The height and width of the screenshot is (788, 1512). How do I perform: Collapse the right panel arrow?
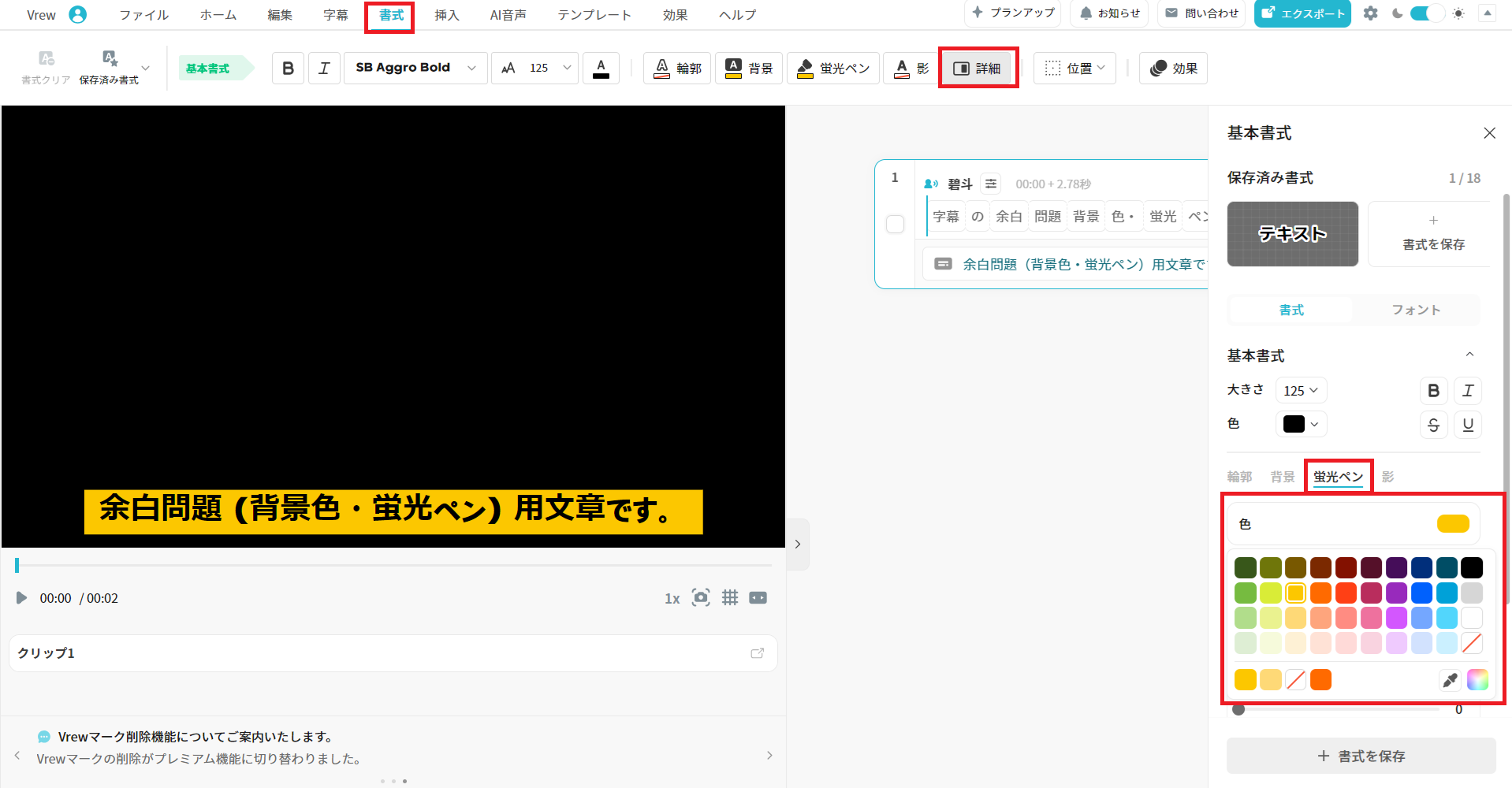798,544
